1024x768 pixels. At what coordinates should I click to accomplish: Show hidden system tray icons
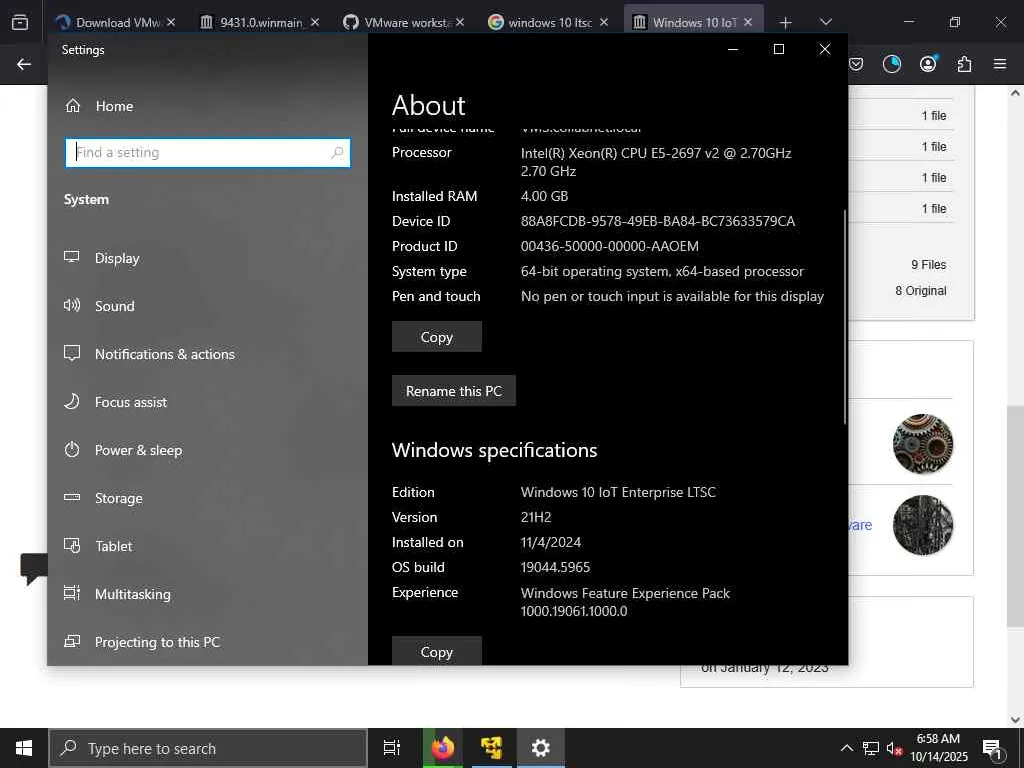coord(846,748)
